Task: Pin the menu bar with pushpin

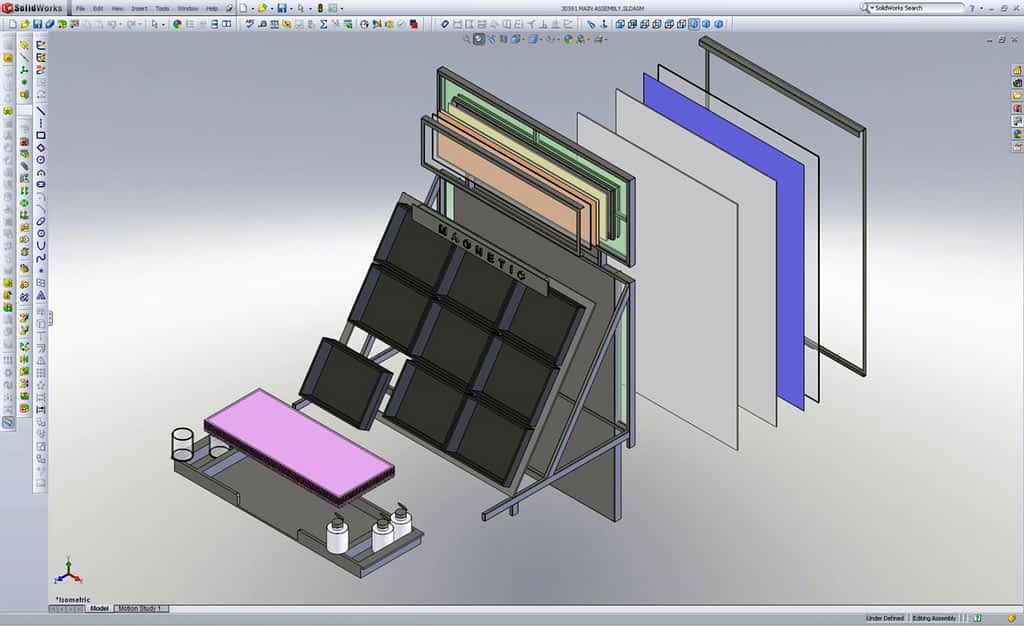Action: (x=229, y=8)
